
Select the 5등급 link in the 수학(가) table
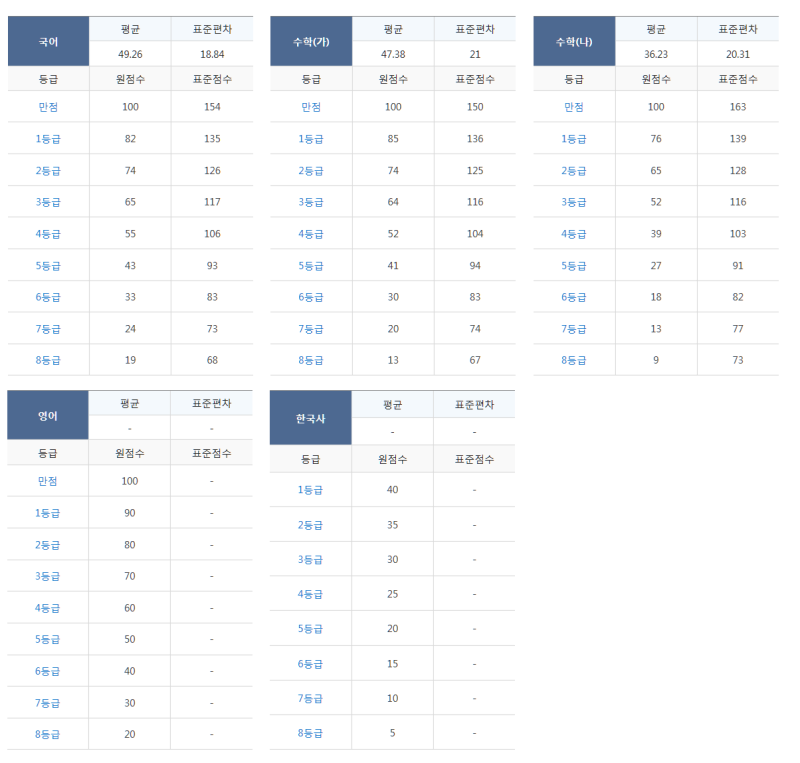pos(311,265)
